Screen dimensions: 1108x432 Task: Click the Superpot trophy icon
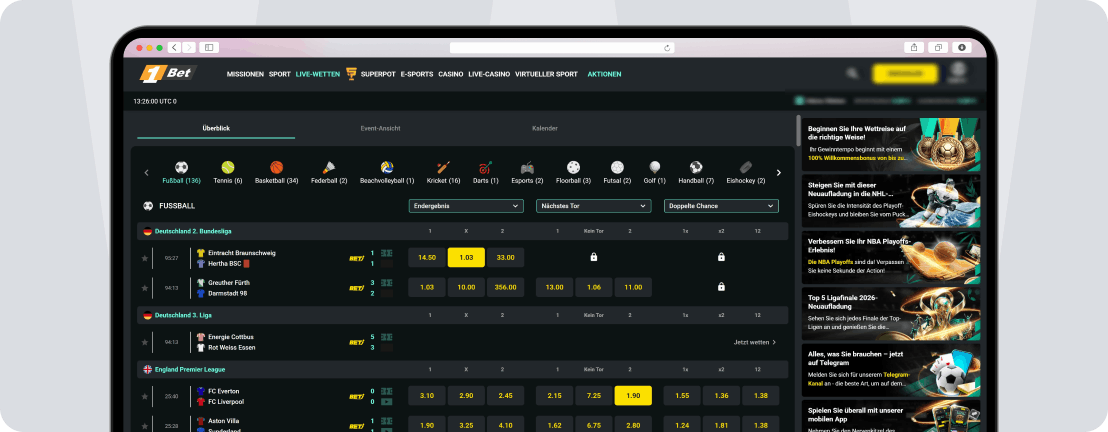[x=351, y=74]
